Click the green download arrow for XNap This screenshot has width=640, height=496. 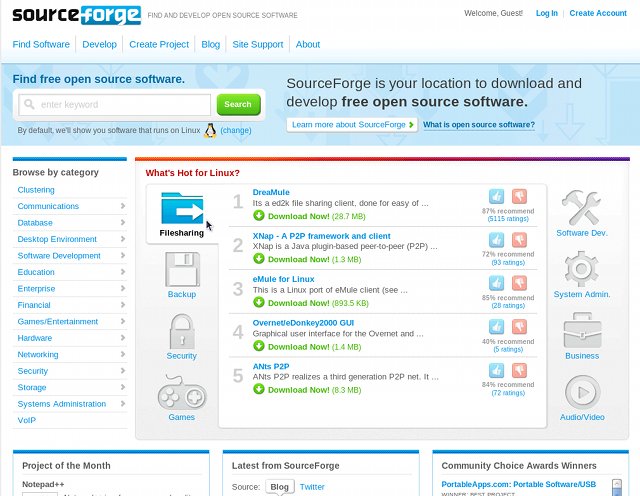259,259
